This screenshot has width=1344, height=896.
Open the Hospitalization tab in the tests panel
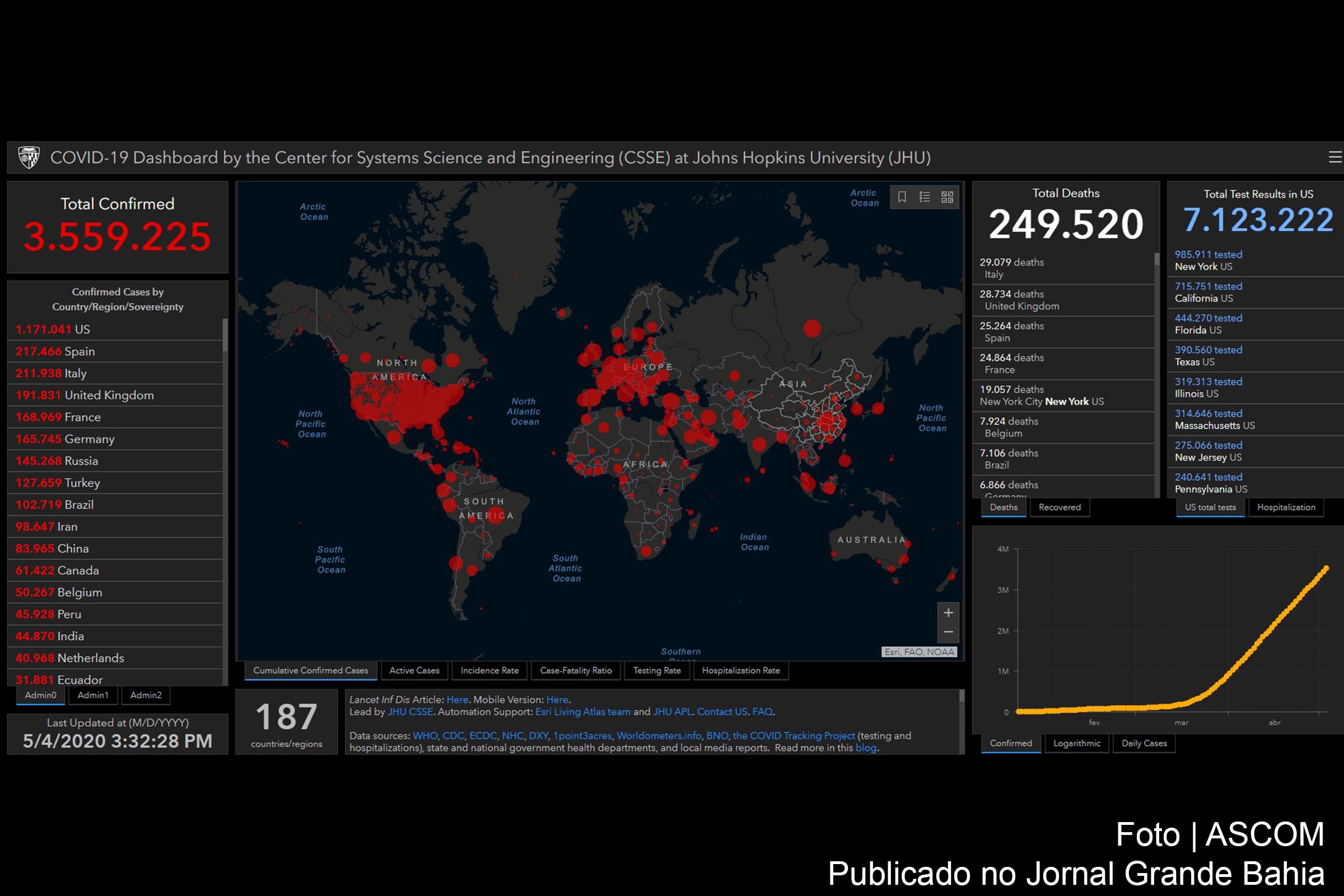1286,507
